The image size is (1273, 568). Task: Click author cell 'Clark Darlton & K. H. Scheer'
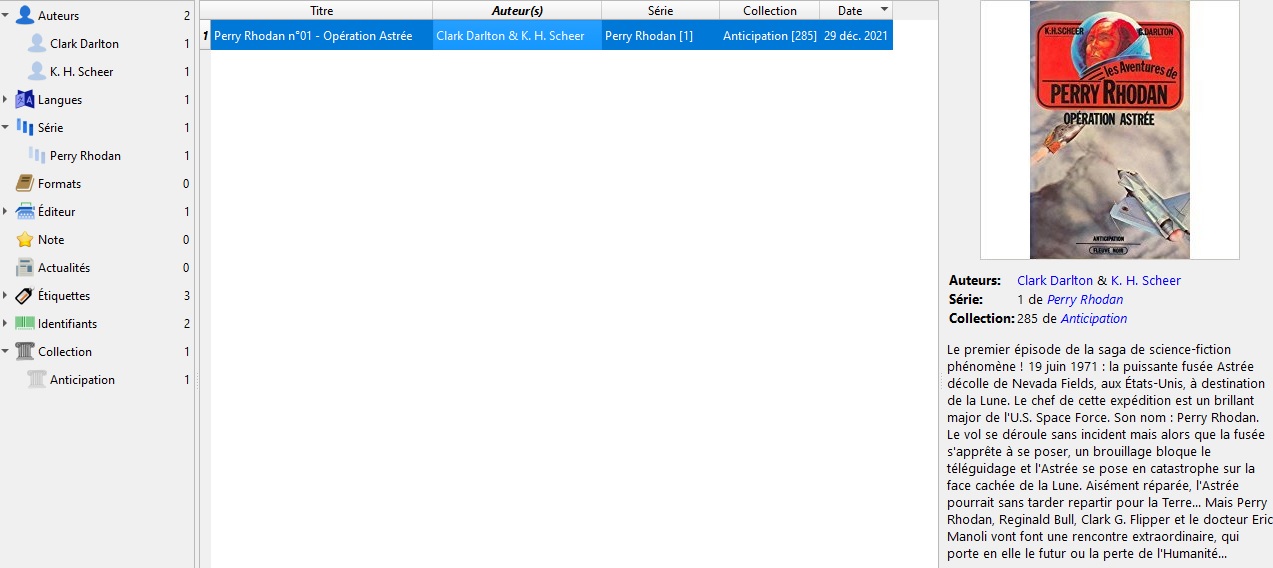coord(517,35)
